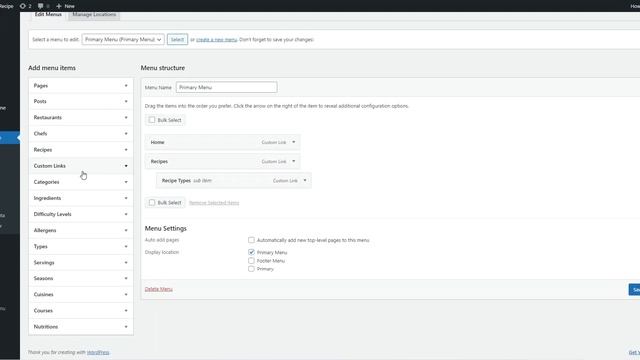
Task: Expand the Allergens panel
Action: tap(81, 230)
